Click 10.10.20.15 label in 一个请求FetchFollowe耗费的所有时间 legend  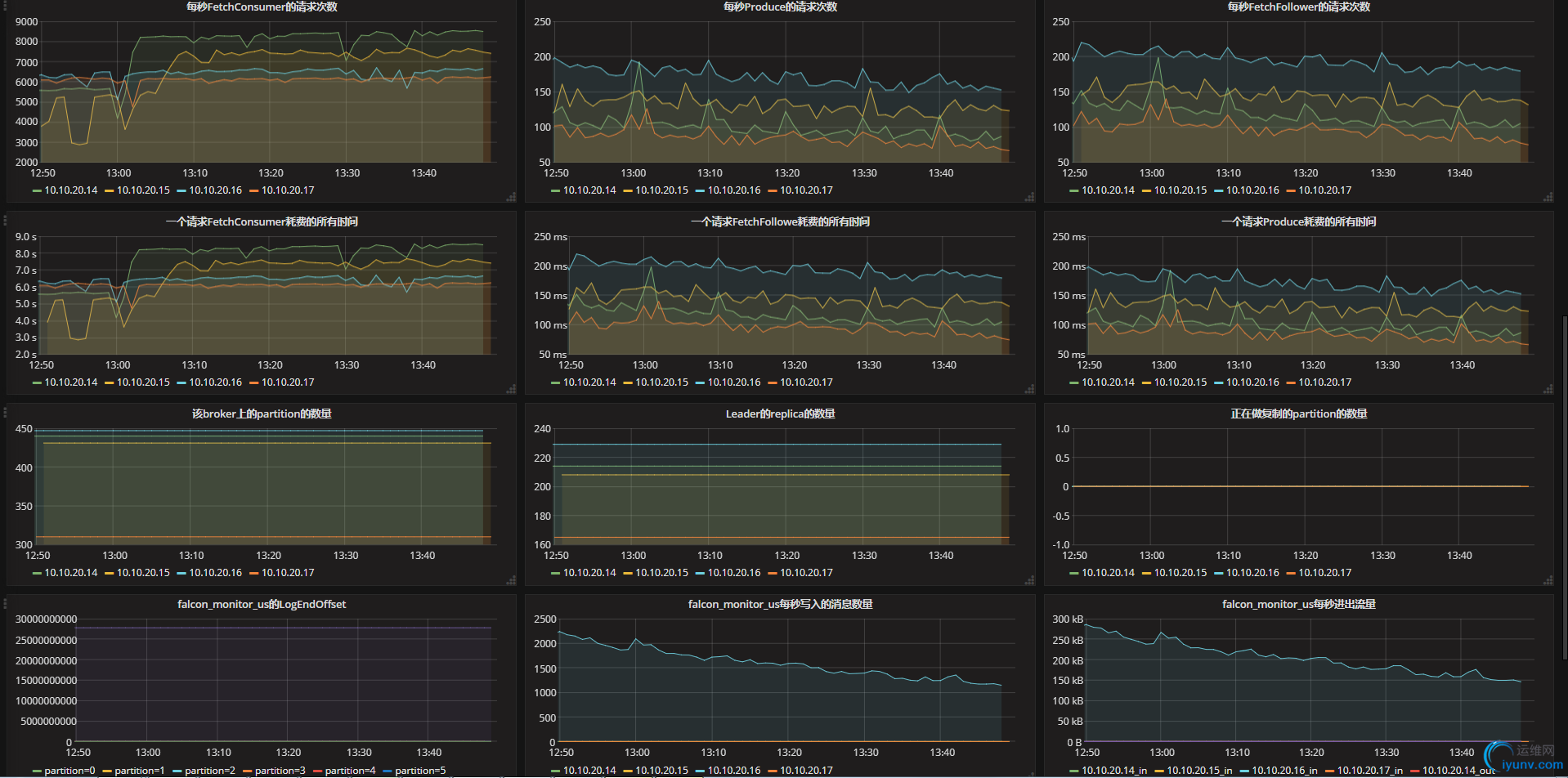(x=661, y=382)
